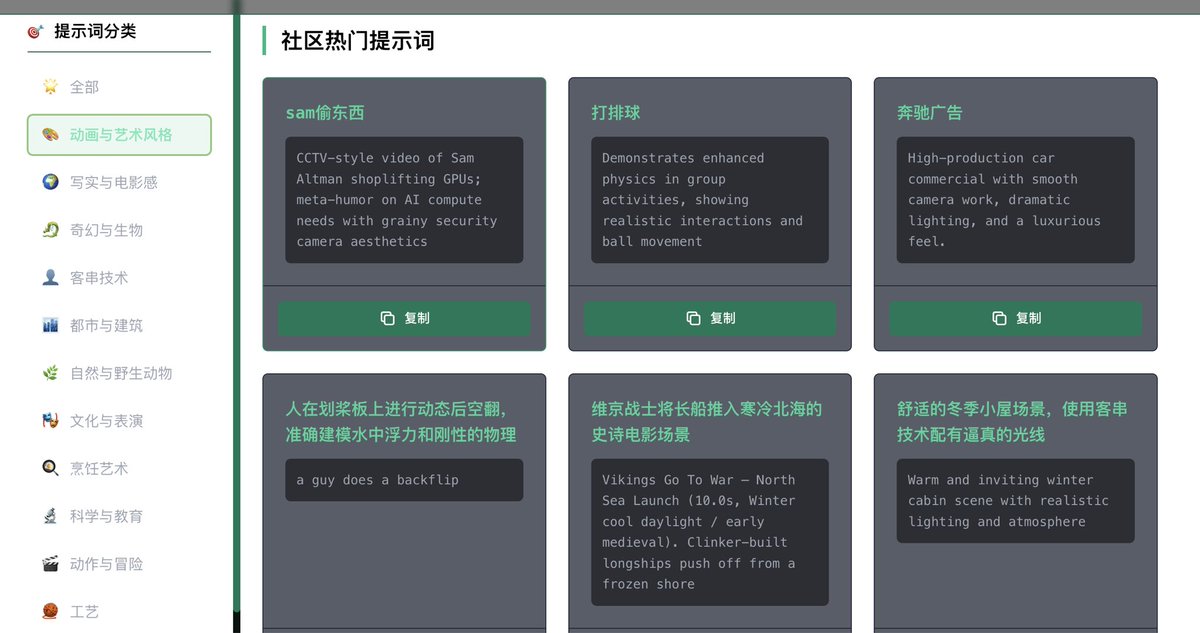This screenshot has height=633, width=1200.
Task: Click the 打排球 card title
Action: coord(616,113)
